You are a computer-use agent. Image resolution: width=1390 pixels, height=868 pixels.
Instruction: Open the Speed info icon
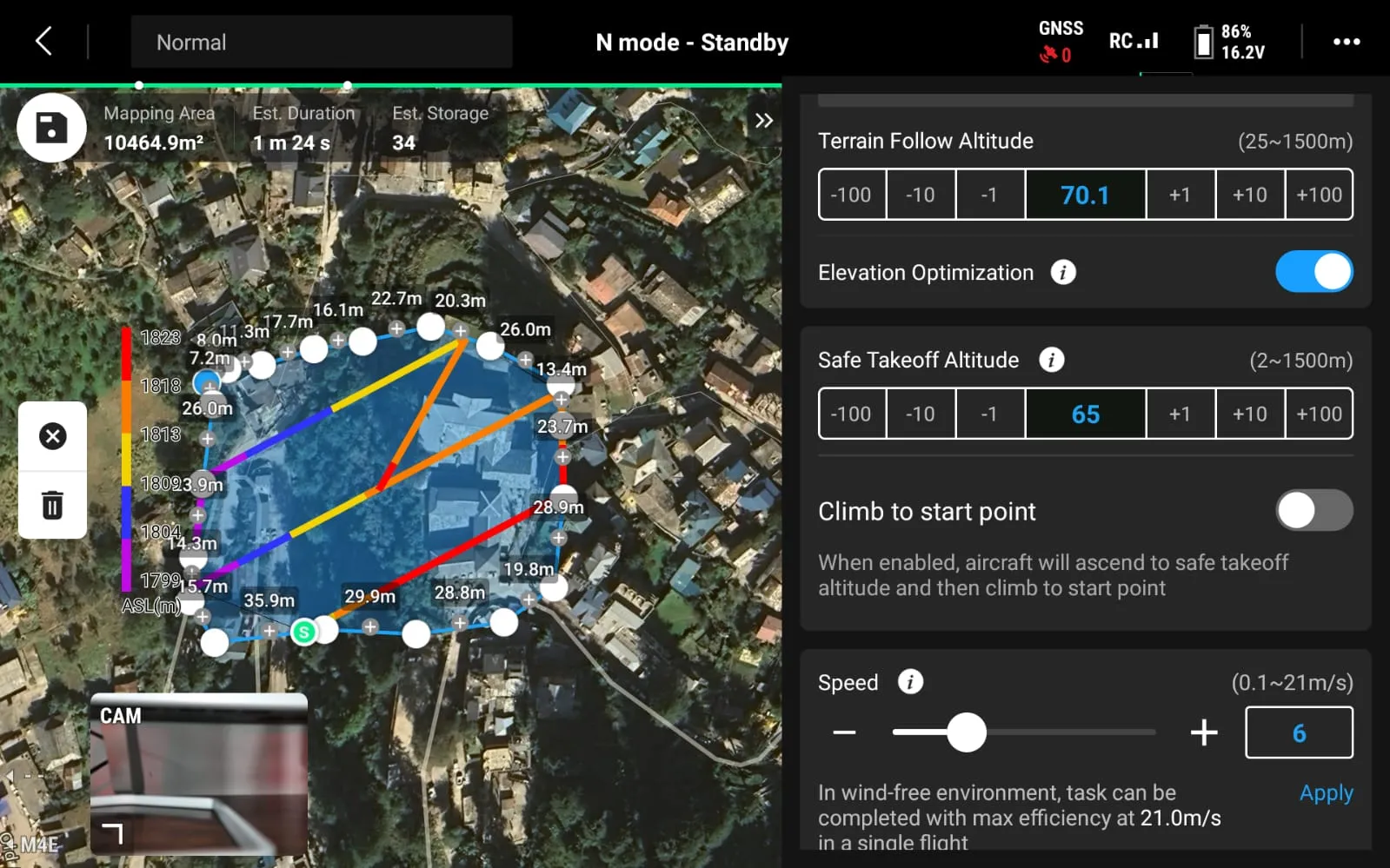(910, 682)
